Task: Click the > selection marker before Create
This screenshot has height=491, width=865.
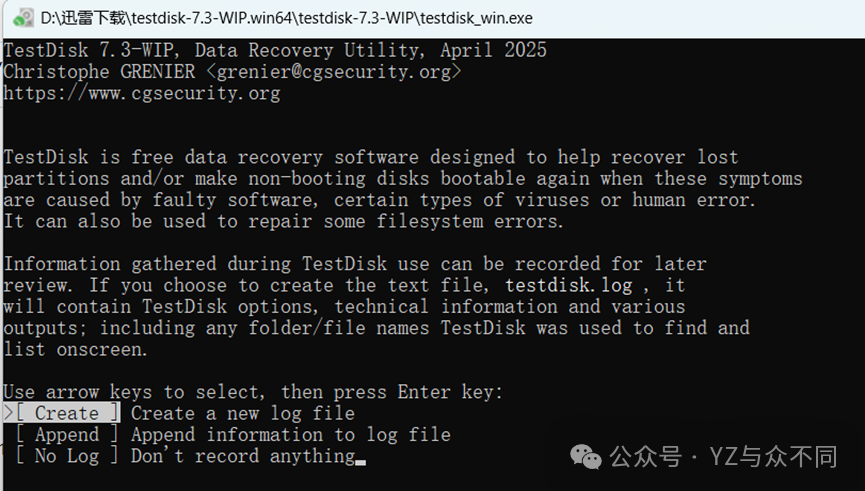Action: point(8,413)
